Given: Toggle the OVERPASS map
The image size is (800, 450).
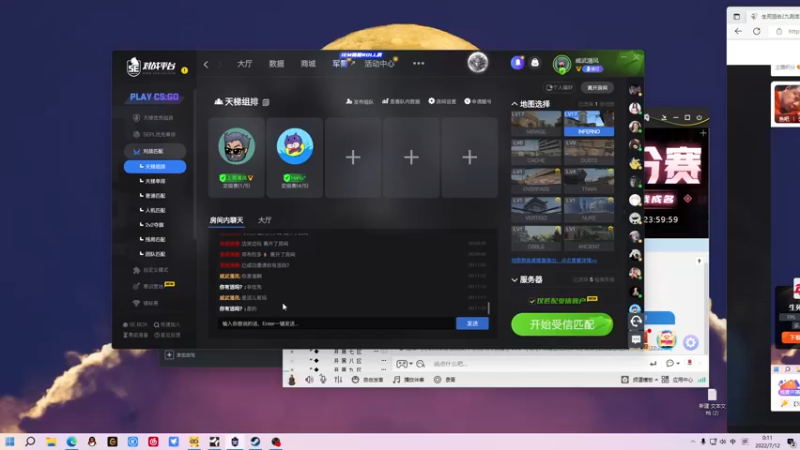Looking at the screenshot, I should click(x=536, y=181).
